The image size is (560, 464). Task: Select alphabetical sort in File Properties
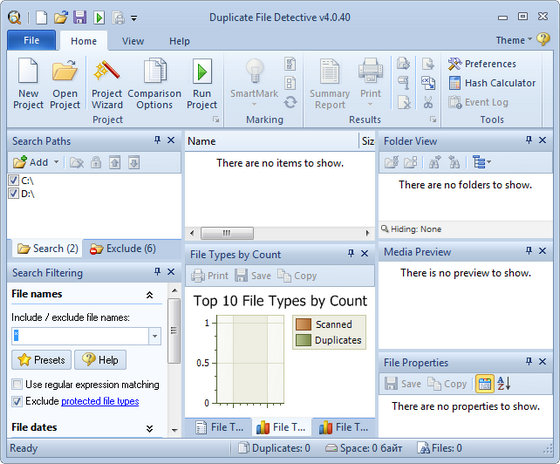pos(504,384)
